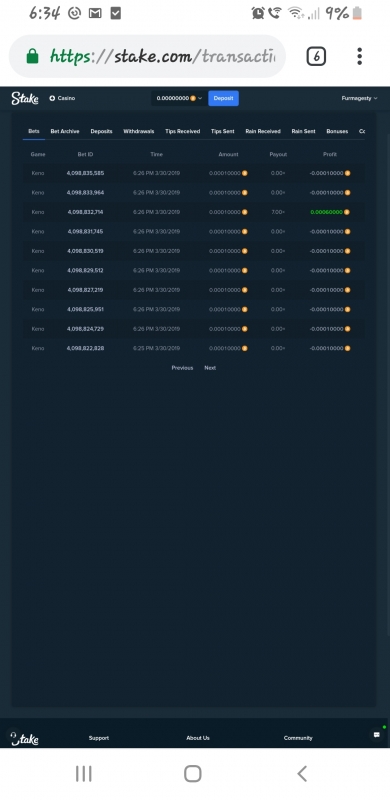Switch to the Deposits tab
This screenshot has width=390, height=800.
(102, 131)
